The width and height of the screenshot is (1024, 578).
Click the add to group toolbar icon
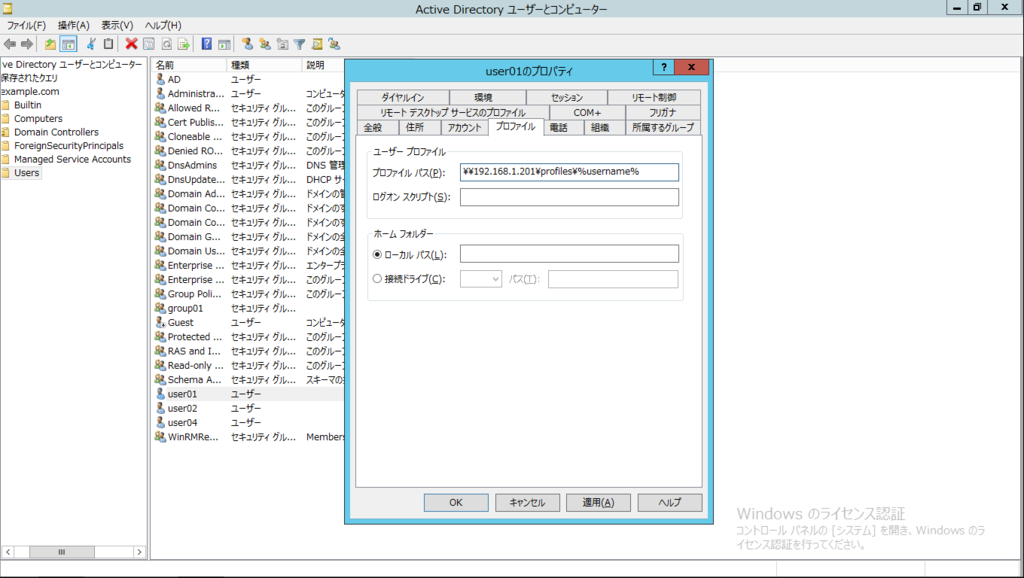[x=334, y=44]
